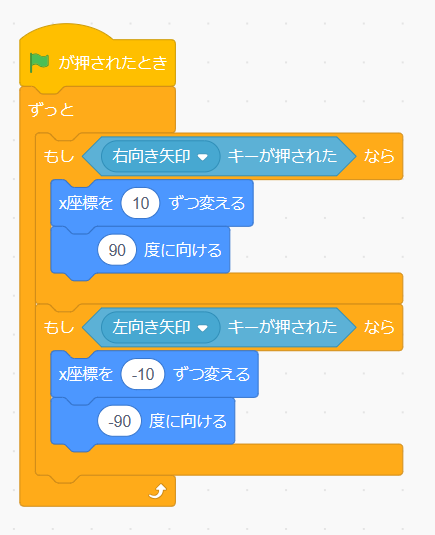The width and height of the screenshot is (435, 535).
Task: Click the green flag icon in hat block
Action: click(39, 62)
